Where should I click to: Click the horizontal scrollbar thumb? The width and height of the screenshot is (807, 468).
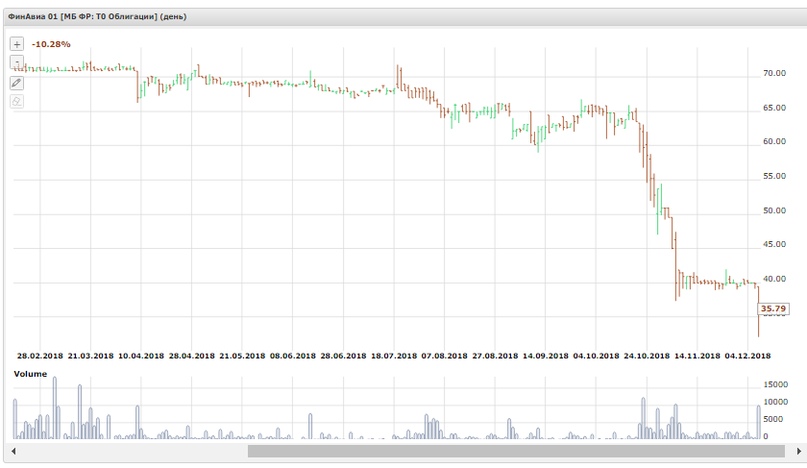515,451
